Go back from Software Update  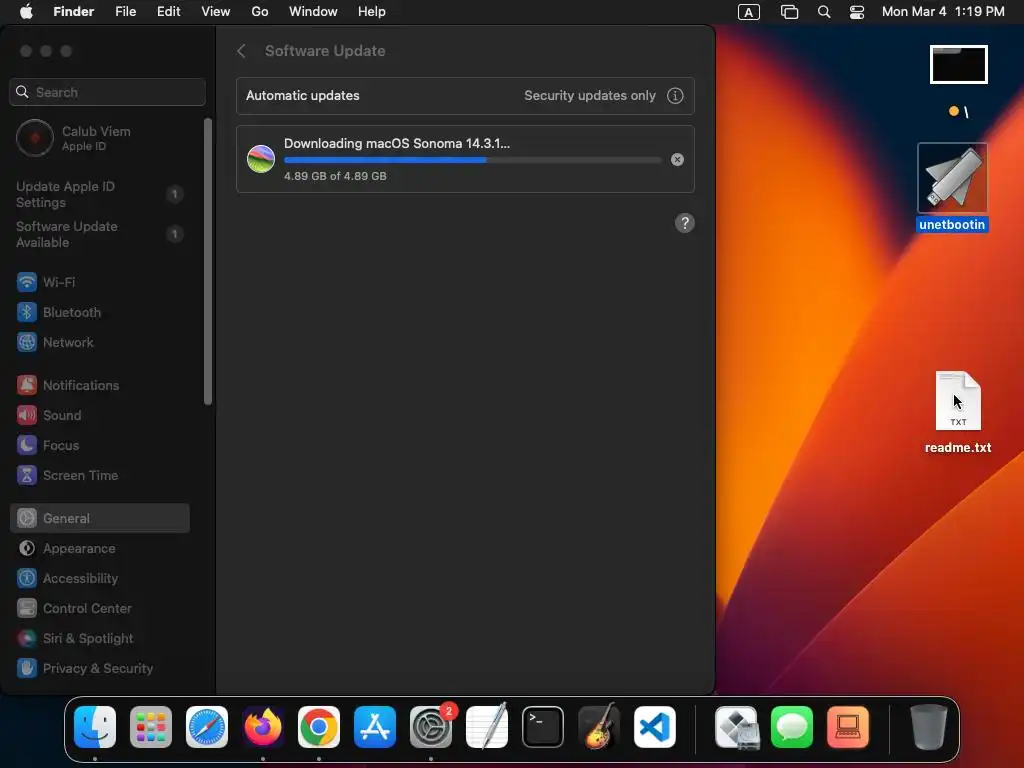point(241,51)
